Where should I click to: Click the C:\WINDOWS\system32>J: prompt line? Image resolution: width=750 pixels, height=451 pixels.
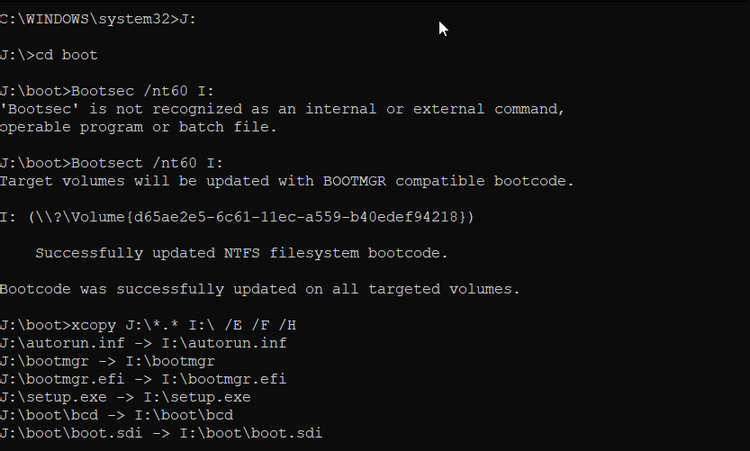click(98, 19)
